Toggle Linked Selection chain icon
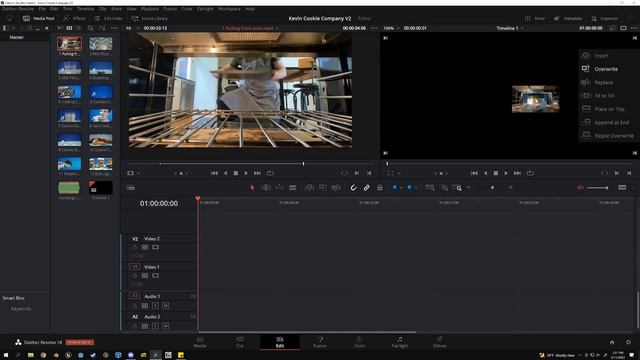This screenshot has height=360, width=640. point(367,188)
